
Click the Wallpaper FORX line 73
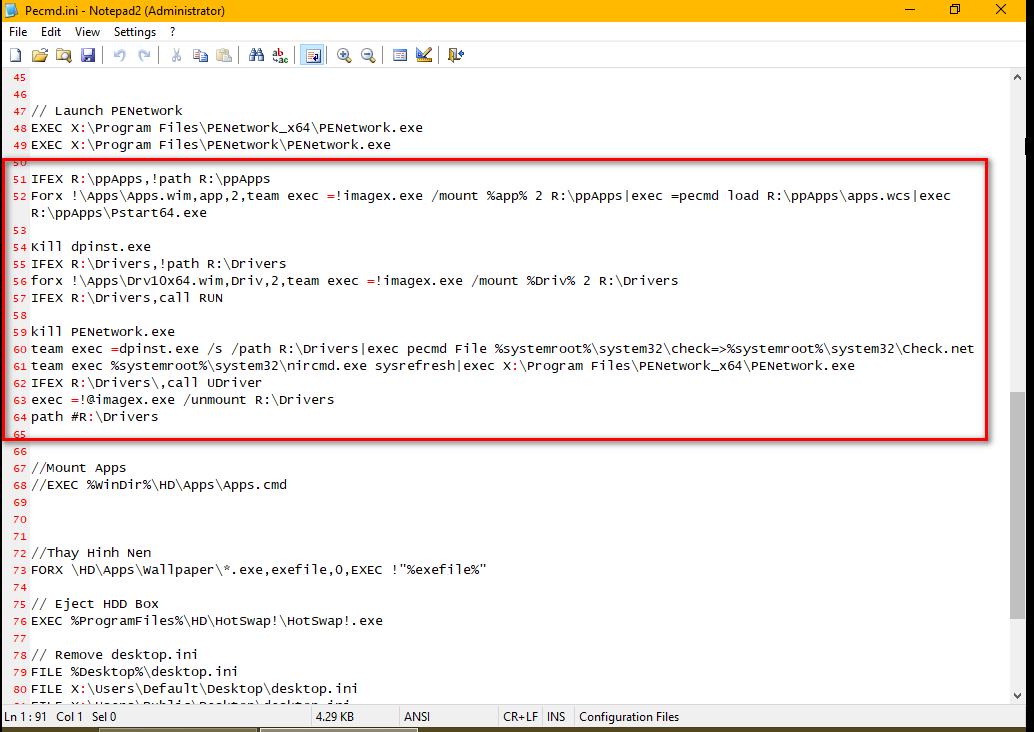[x=258, y=570]
